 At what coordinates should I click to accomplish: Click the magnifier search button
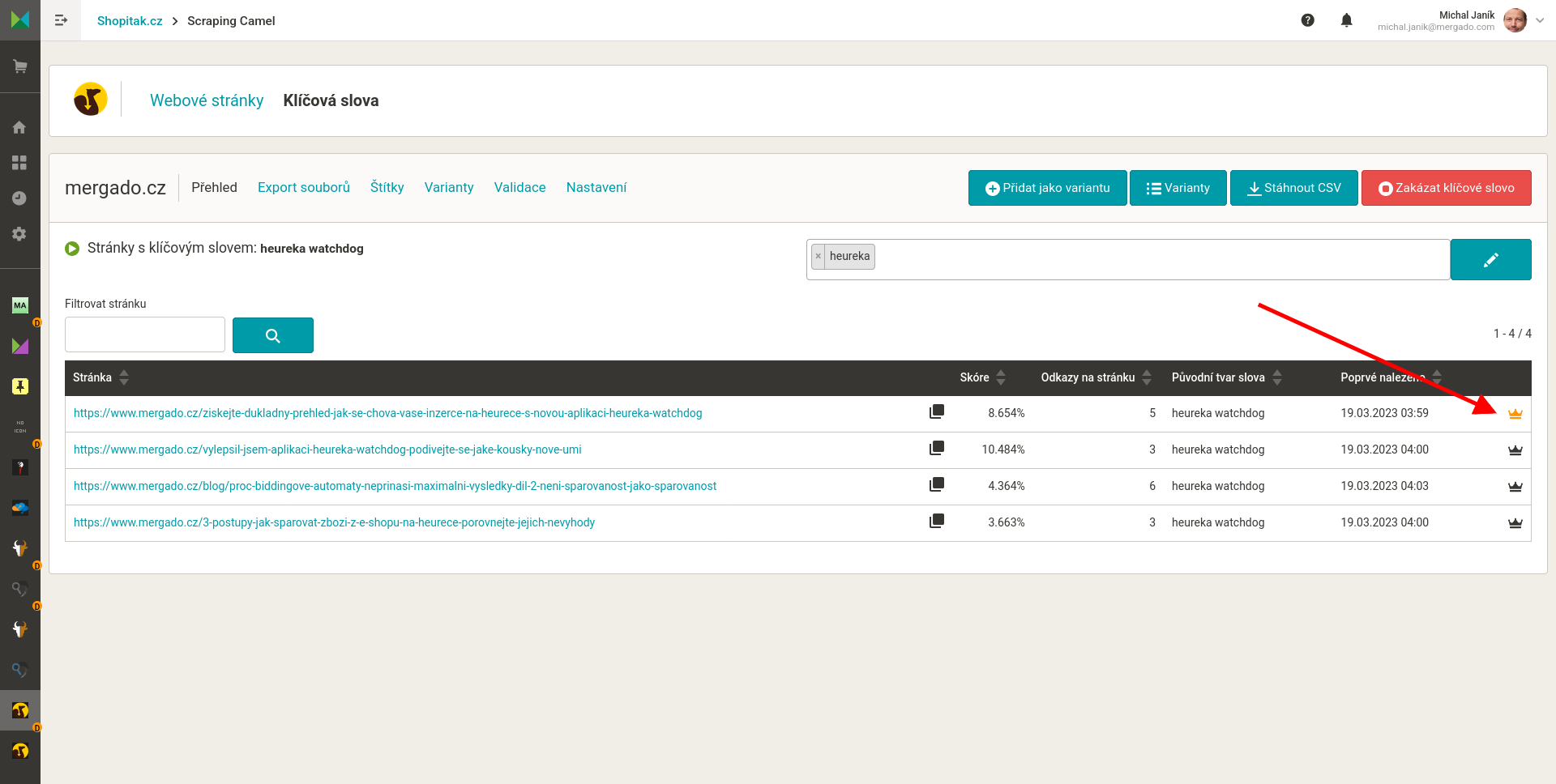[272, 335]
